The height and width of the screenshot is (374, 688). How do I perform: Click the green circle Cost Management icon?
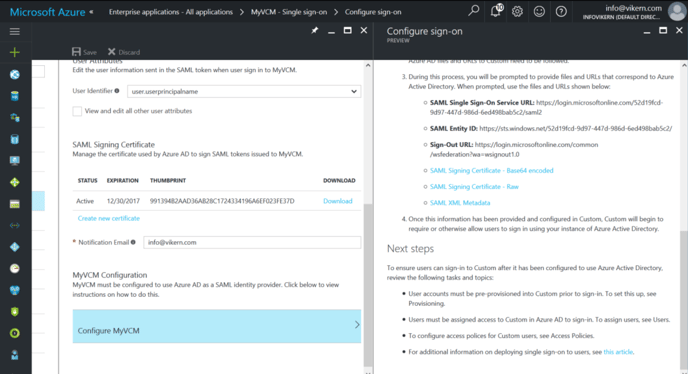(14, 333)
